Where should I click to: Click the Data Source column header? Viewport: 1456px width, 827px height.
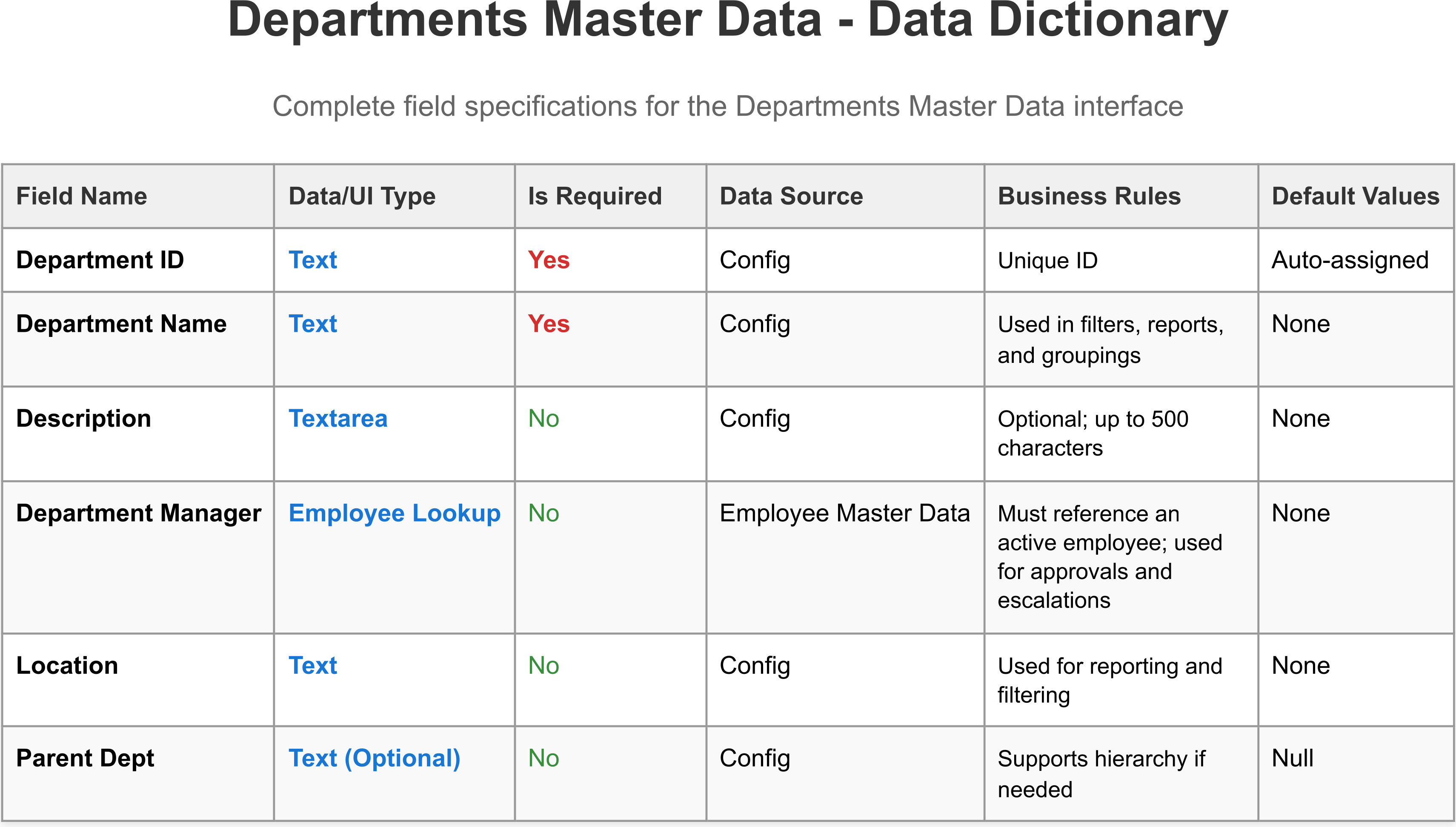pos(791,197)
